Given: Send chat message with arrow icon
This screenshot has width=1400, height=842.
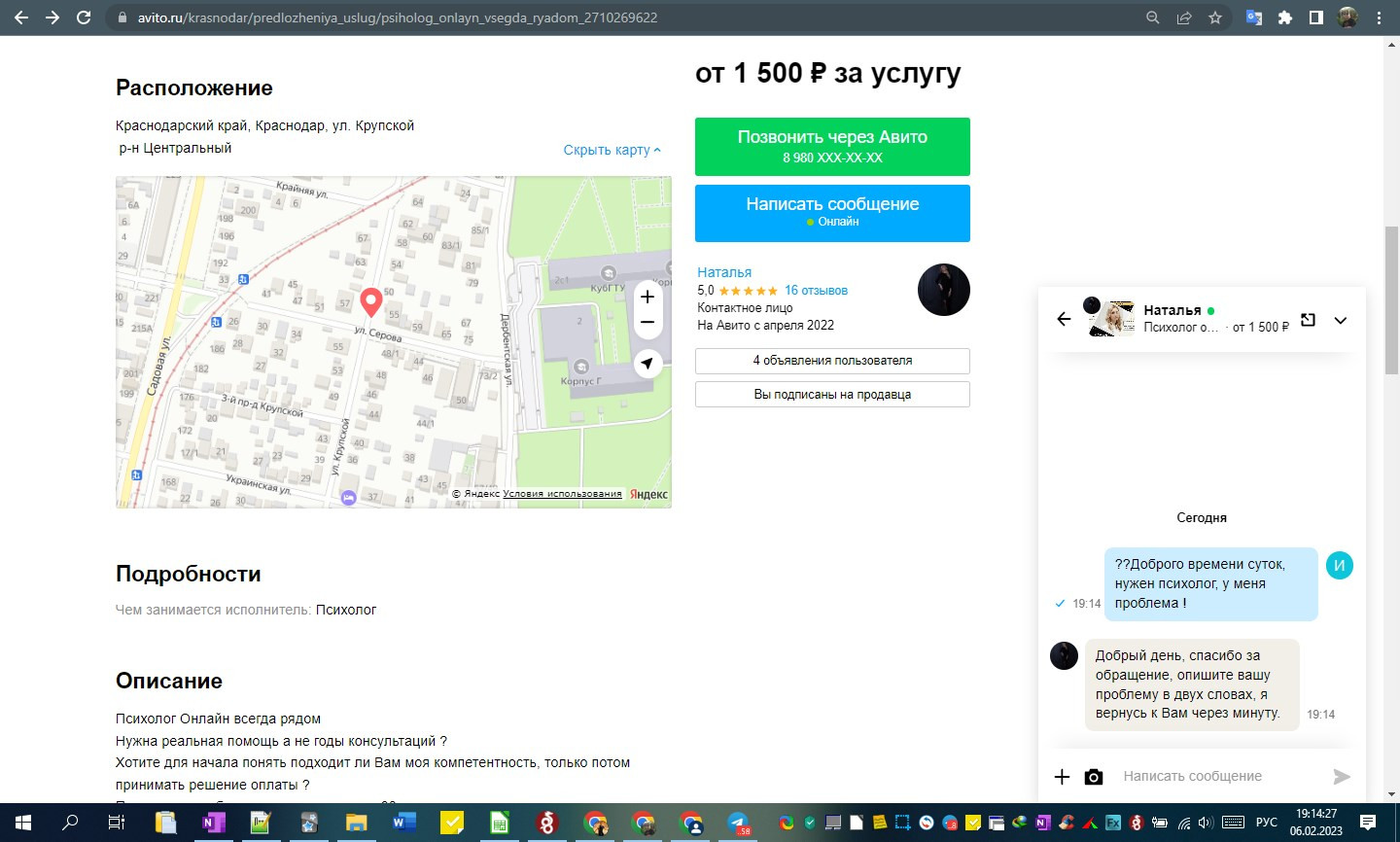Looking at the screenshot, I should [x=1342, y=776].
